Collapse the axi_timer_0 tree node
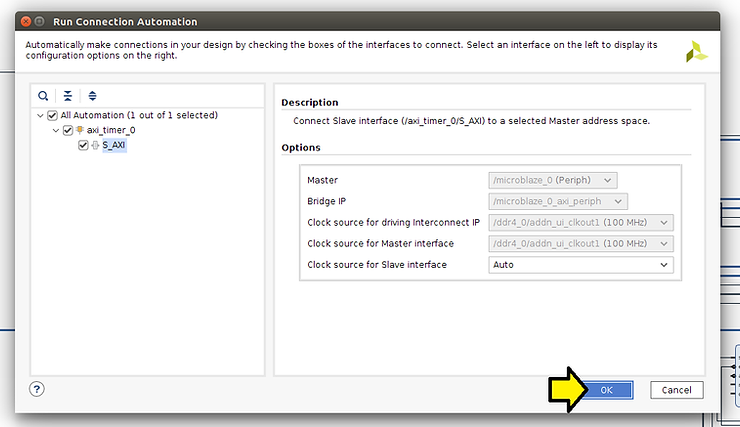Image resolution: width=740 pixels, height=427 pixels. coord(56,130)
